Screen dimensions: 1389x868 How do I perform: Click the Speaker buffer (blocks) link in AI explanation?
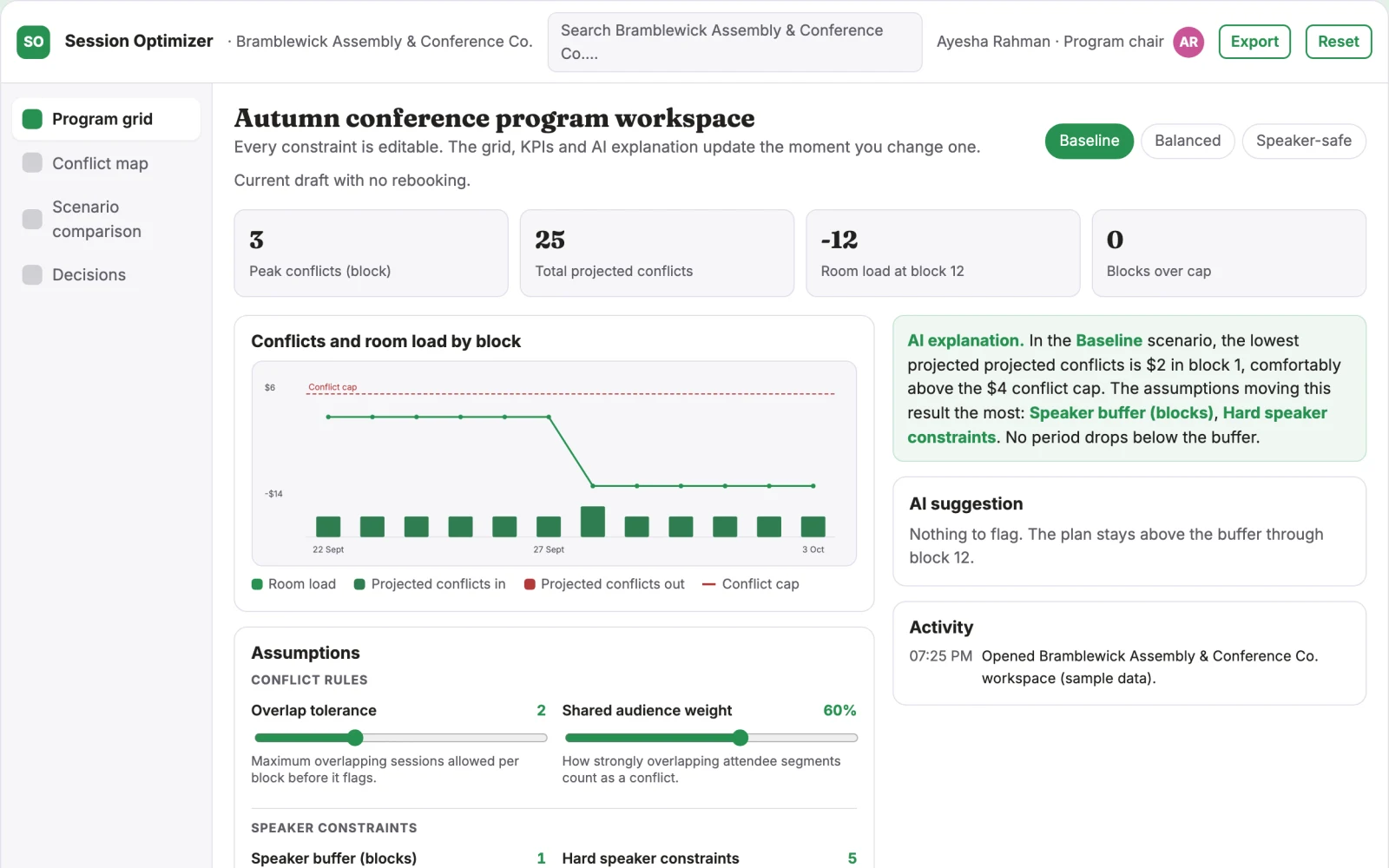point(1121,413)
